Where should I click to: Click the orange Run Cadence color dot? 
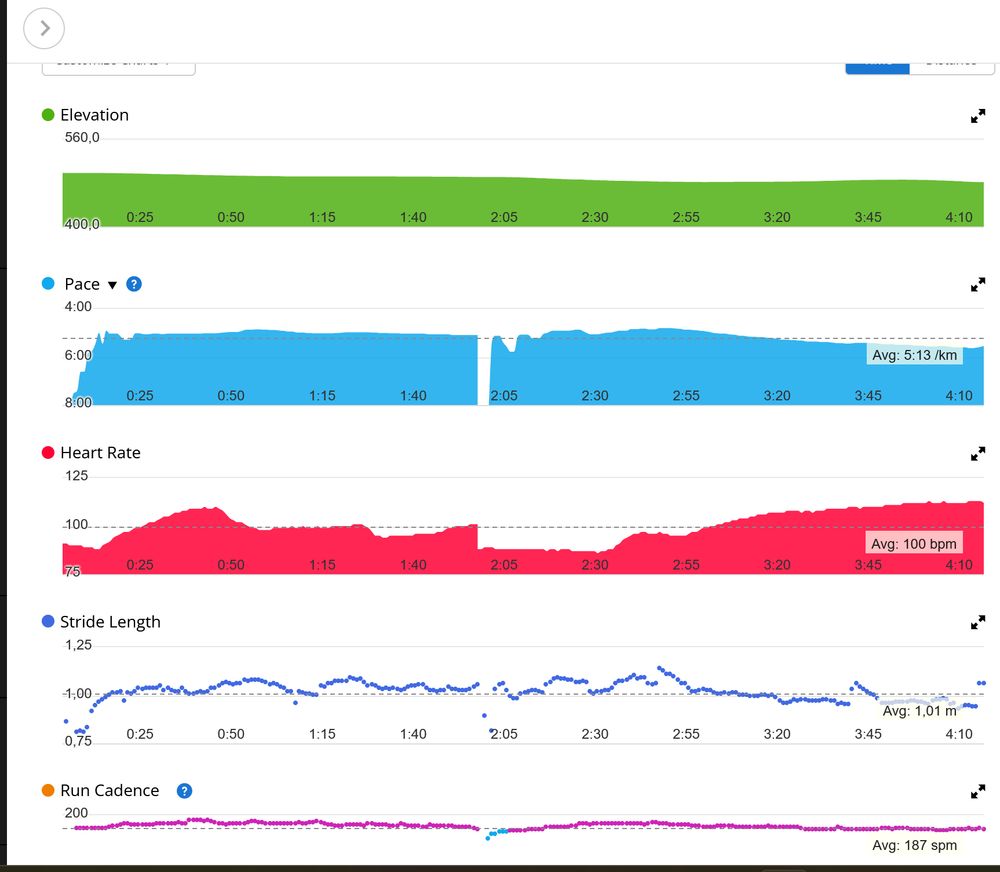coord(48,790)
